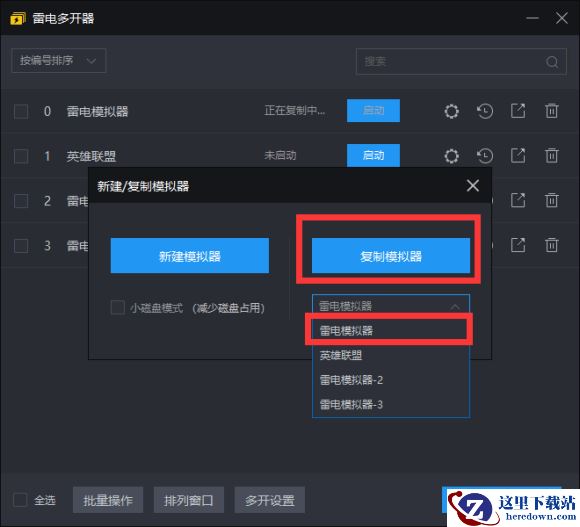Click the search magnifier icon
Image resolution: width=580 pixels, height=527 pixels.
coord(552,62)
